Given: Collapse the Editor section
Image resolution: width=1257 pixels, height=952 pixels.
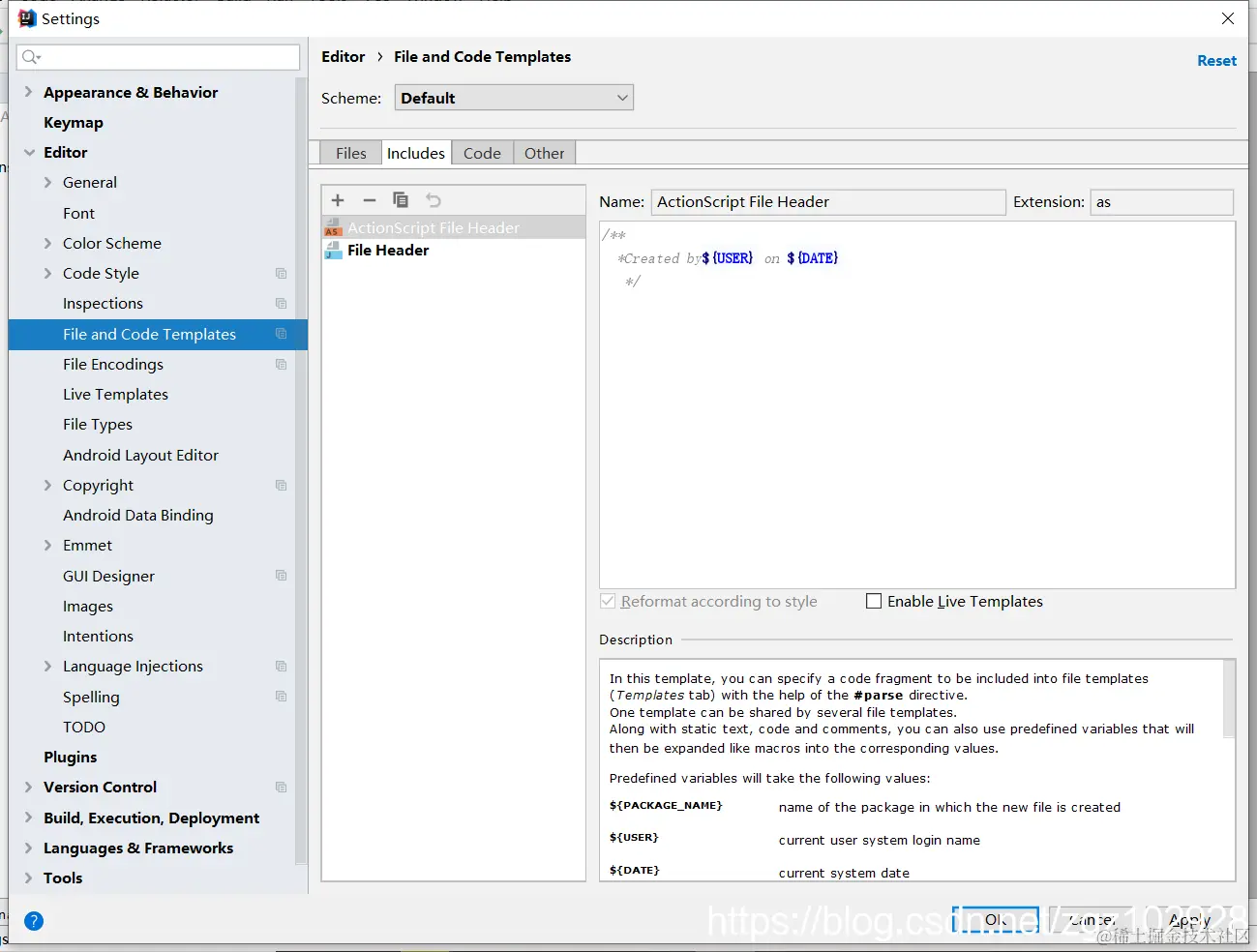Looking at the screenshot, I should pyautogui.click(x=29, y=153).
